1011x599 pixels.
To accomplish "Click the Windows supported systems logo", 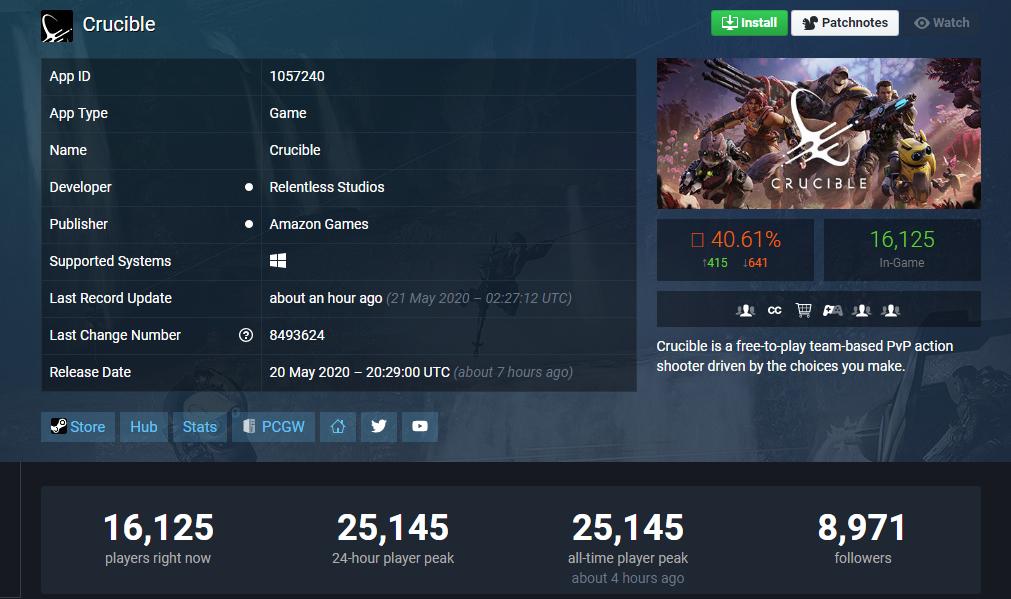I will (x=276, y=260).
